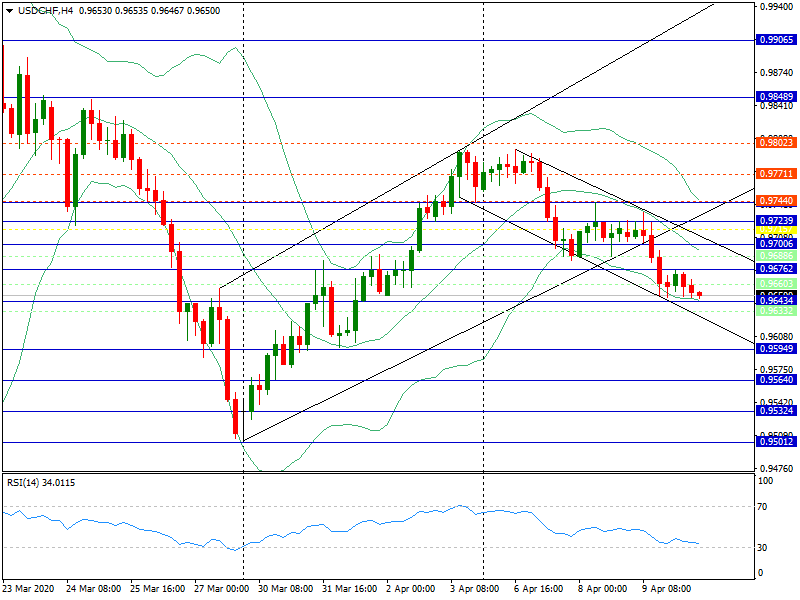Click the 0.97006 price level label
Screen dimensions: 800x600
(x=776, y=244)
